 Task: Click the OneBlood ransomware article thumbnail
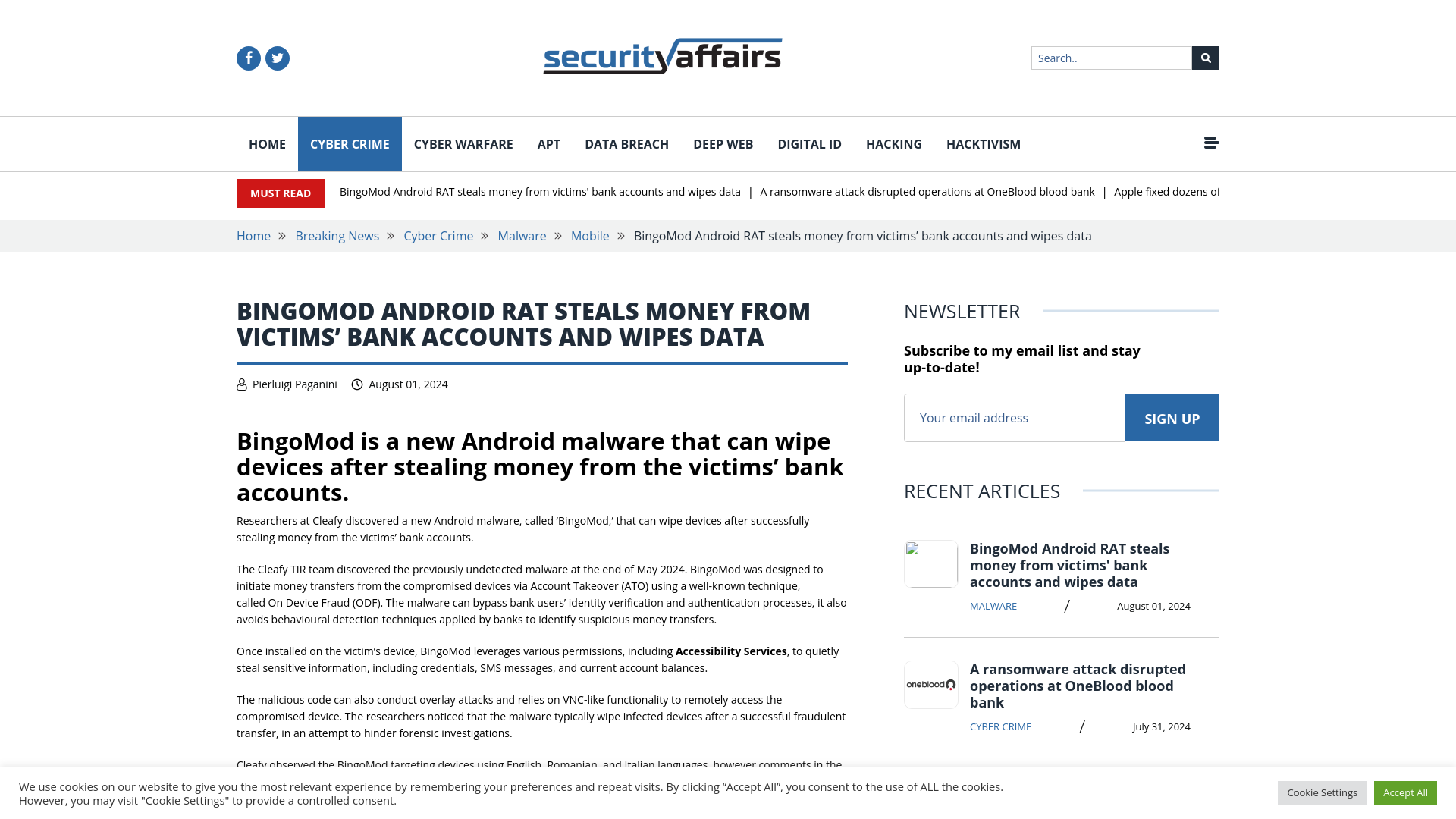(931, 684)
